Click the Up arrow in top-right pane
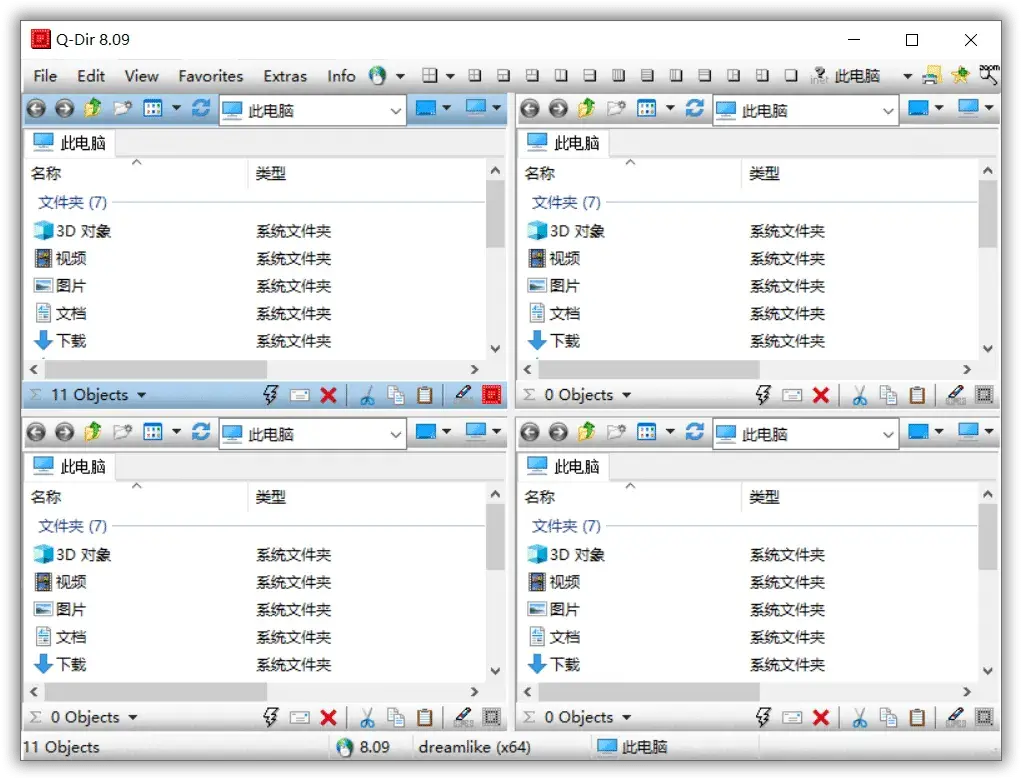This screenshot has width=1022, height=781. click(x=587, y=108)
